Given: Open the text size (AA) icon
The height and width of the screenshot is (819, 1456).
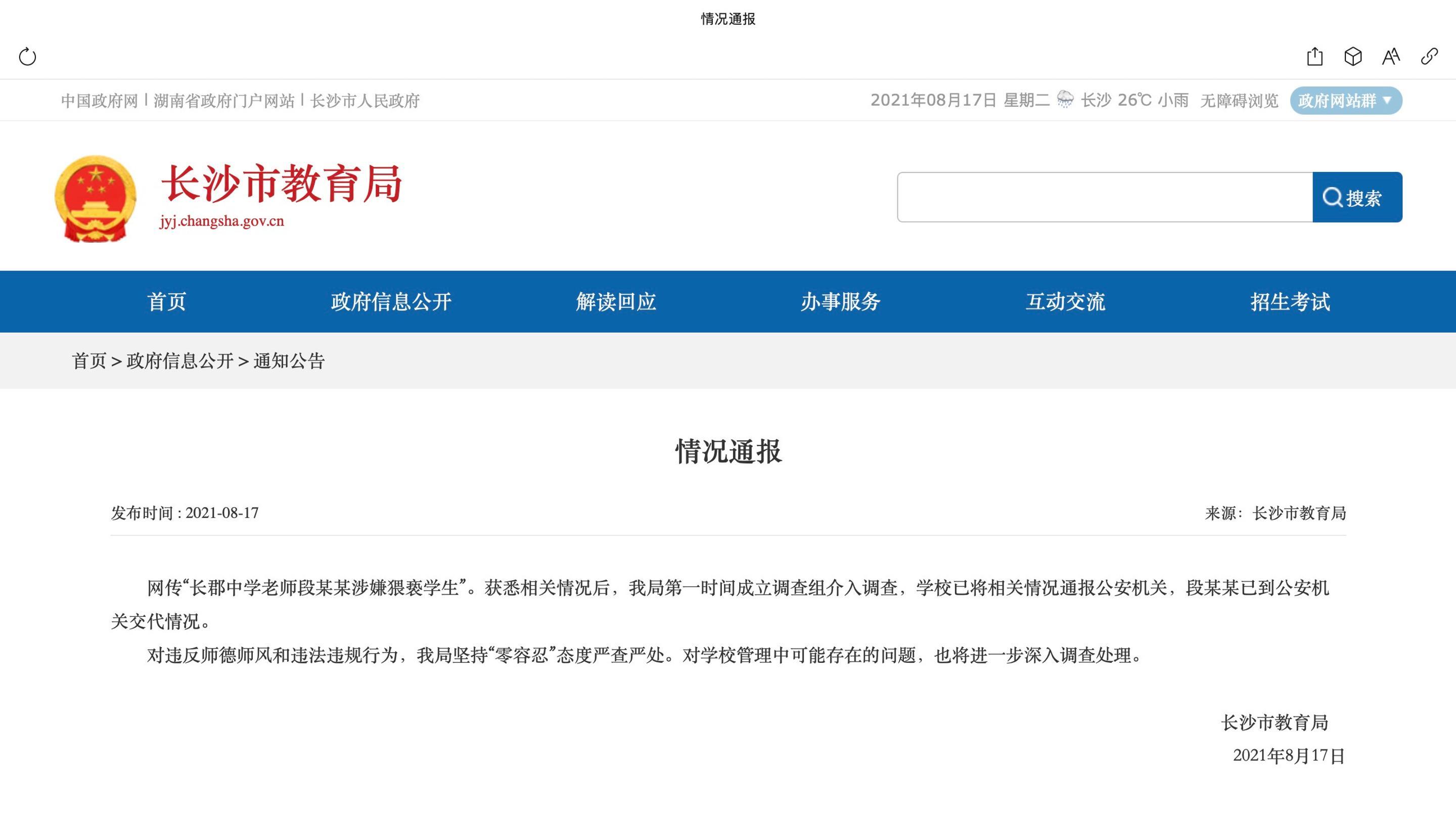Looking at the screenshot, I should [1391, 57].
